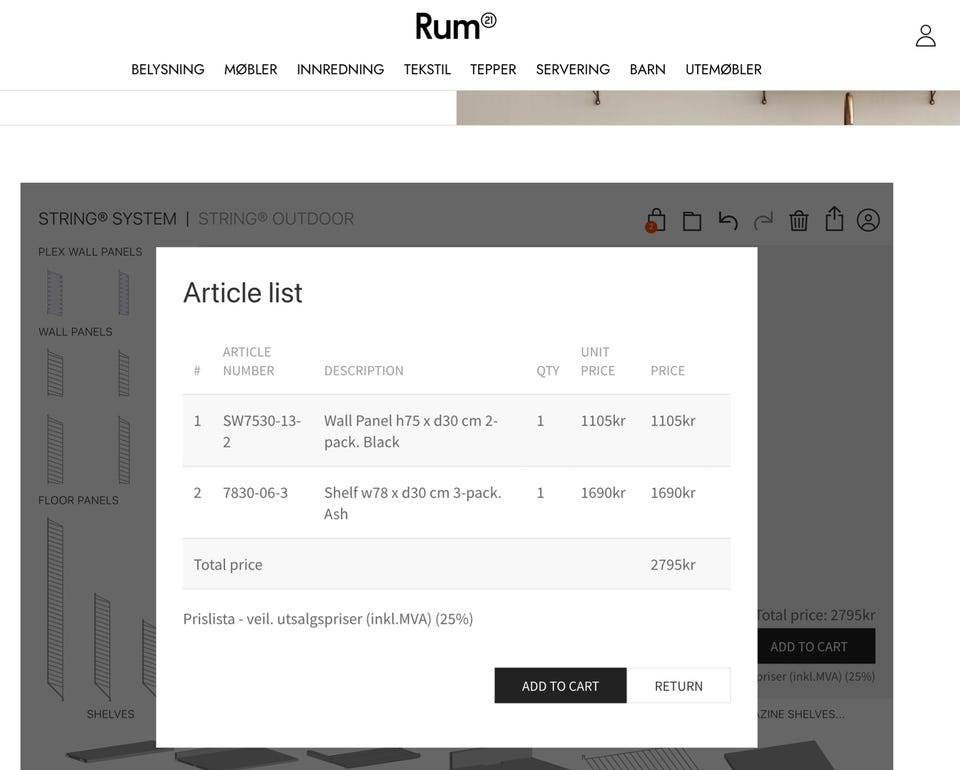
Task: Open the user account icon in header
Action: point(925,36)
